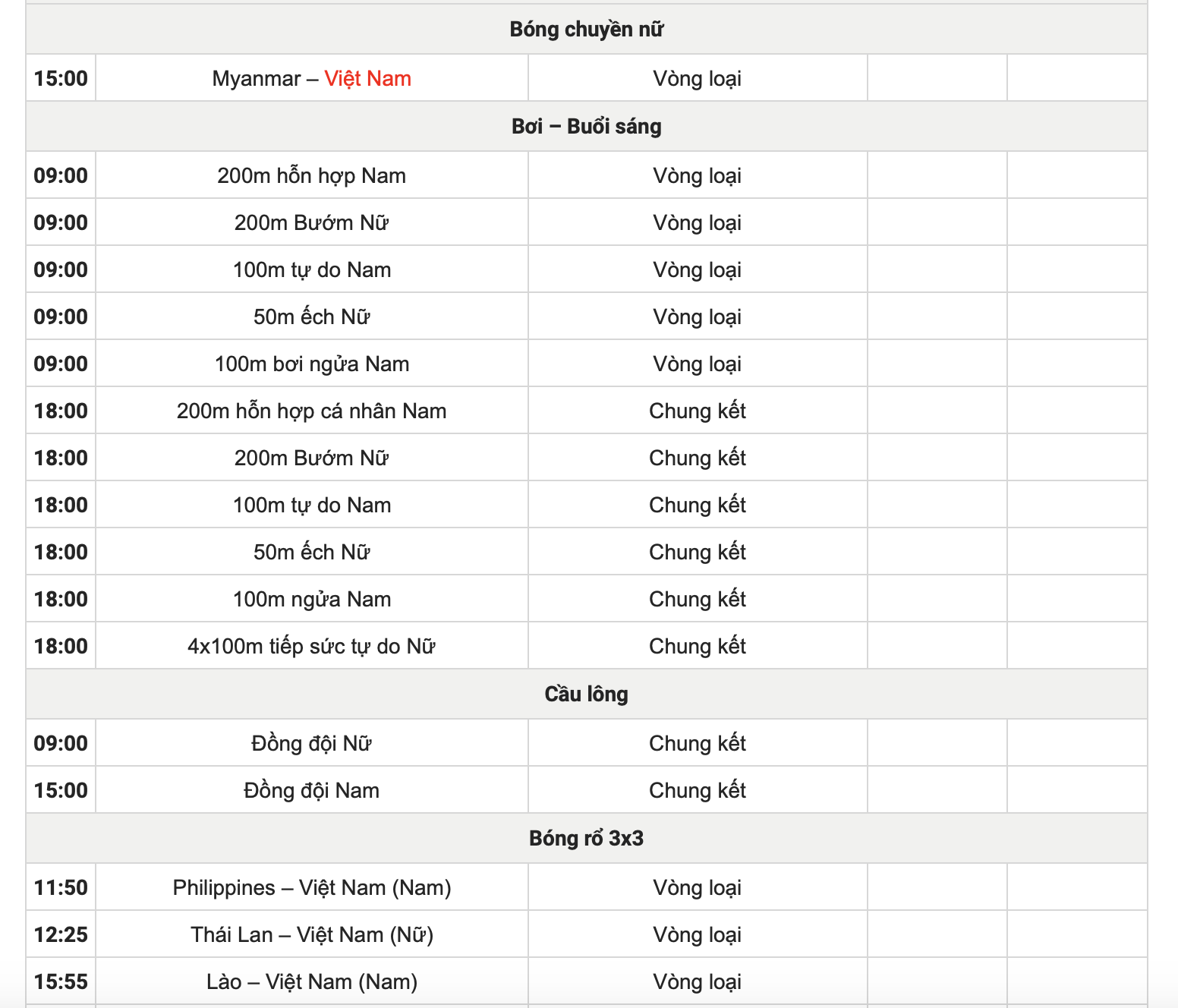
Task: Click the red Việt Nam link
Action: (367, 78)
